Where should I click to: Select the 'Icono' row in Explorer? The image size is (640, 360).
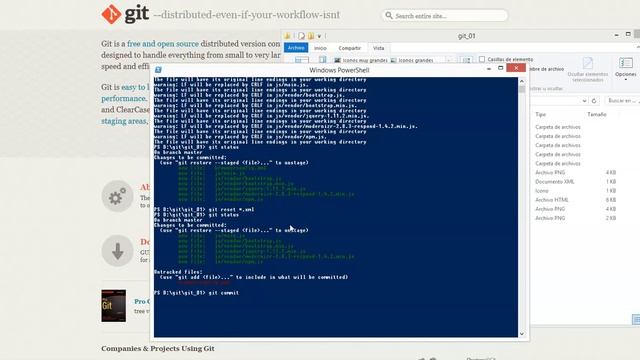click(x=576, y=191)
